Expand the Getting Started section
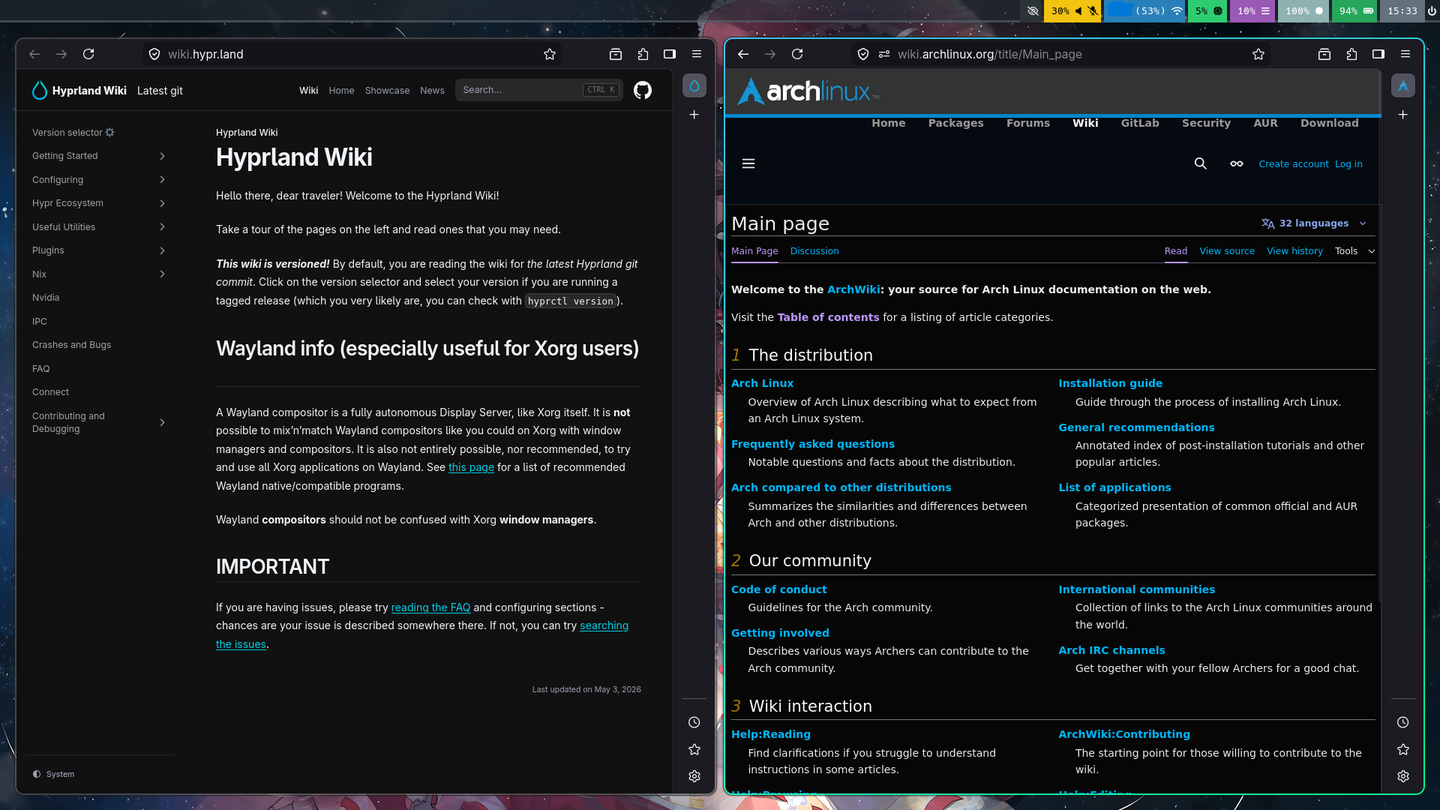Viewport: 1440px width, 810px height. [98, 156]
